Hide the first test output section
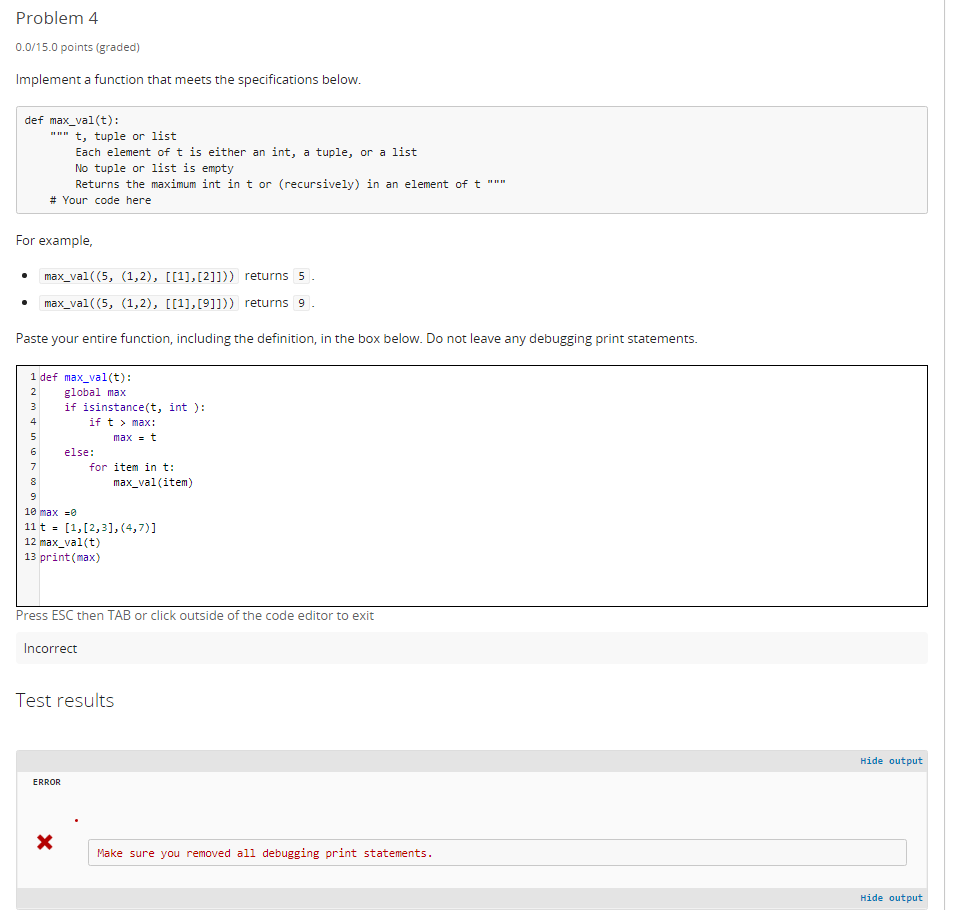The width and height of the screenshot is (960, 910). (890, 761)
